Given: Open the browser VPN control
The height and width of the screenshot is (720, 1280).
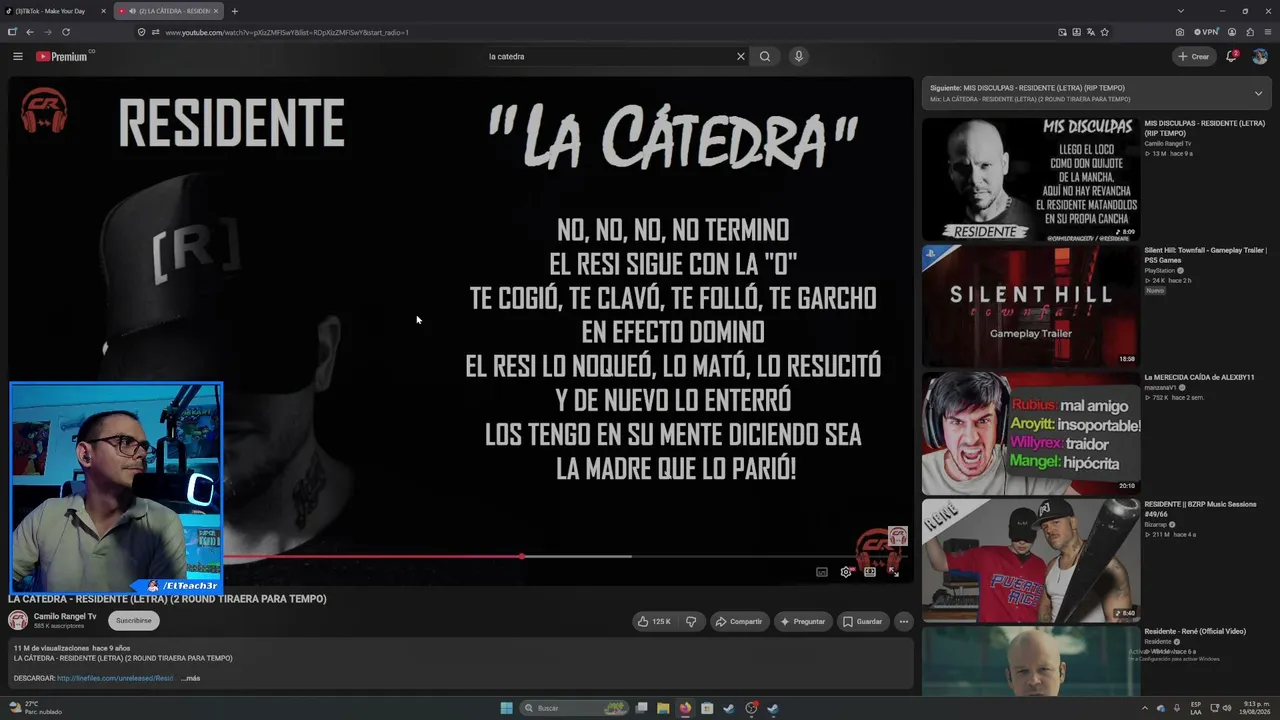Looking at the screenshot, I should point(1207,32).
